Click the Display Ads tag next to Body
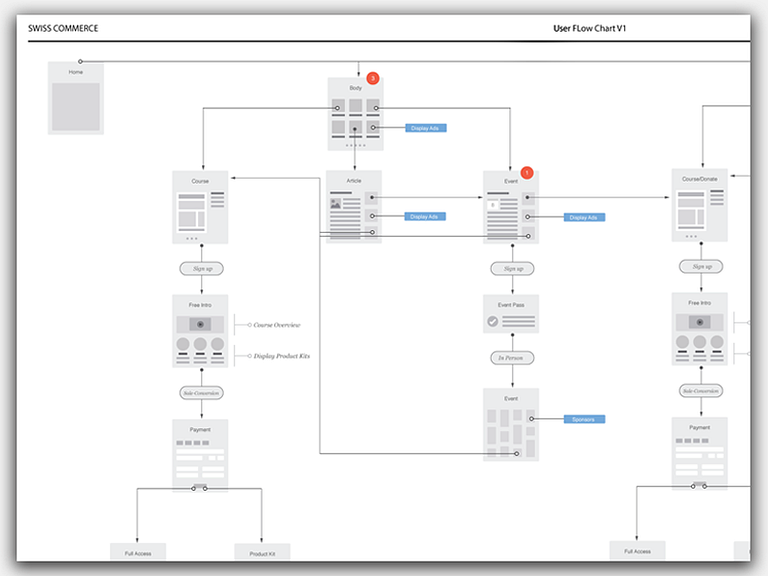Screen dimensions: 768x576 click(x=426, y=128)
